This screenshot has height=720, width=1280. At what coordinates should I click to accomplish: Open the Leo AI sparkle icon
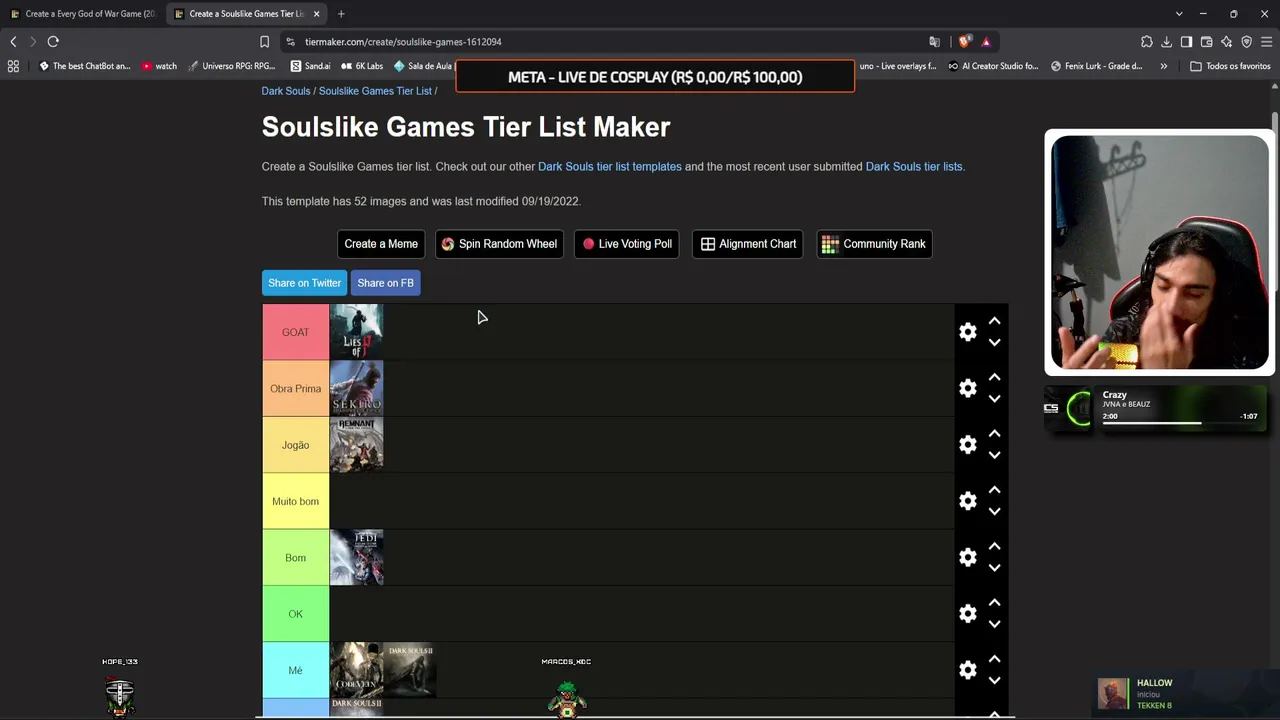1226,42
